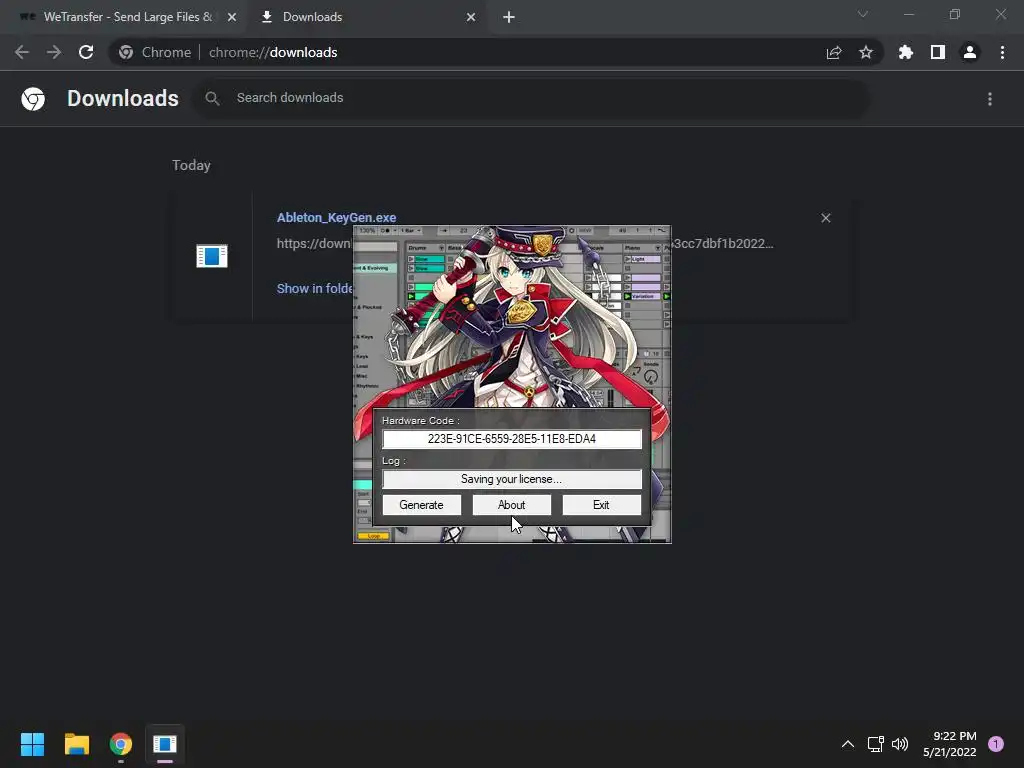Click the Chrome taskbar icon
This screenshot has width=1024, height=768.
(x=121, y=744)
